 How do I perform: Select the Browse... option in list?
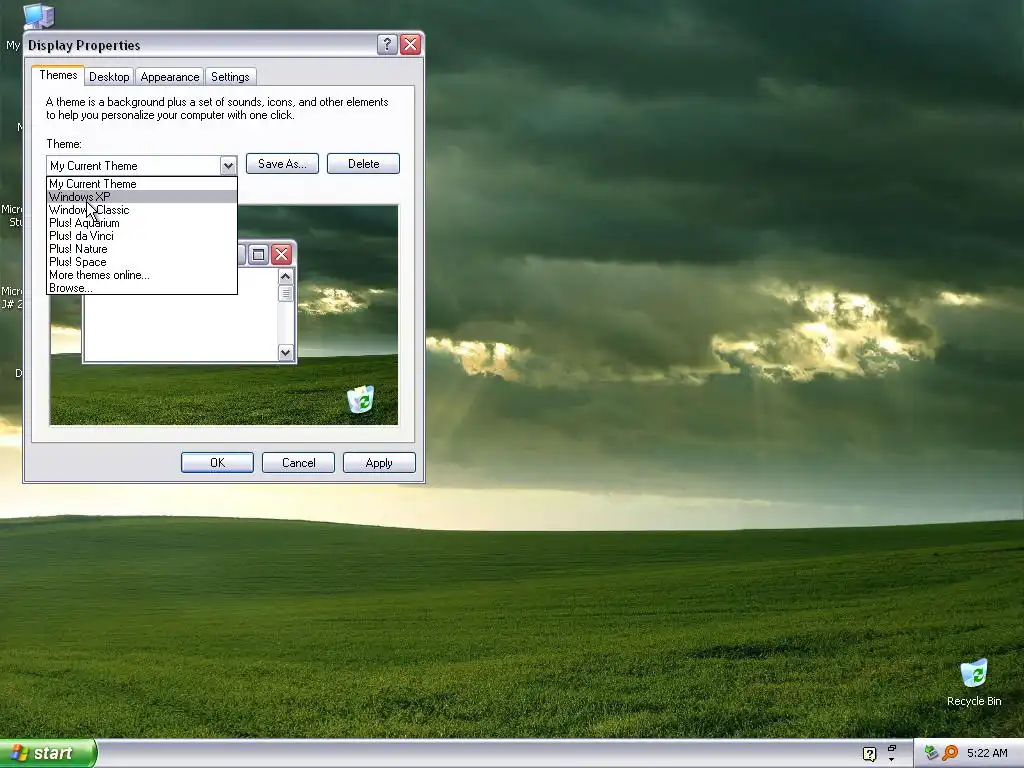click(x=142, y=288)
